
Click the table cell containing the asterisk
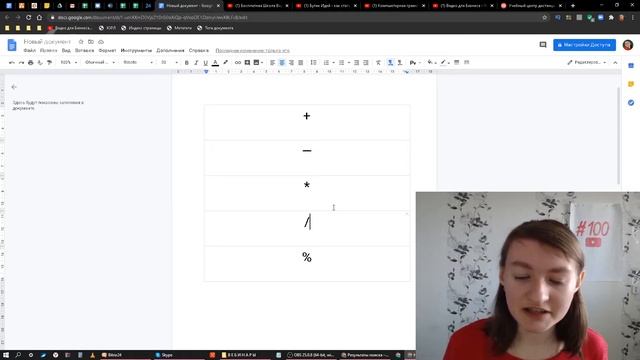[x=307, y=193]
